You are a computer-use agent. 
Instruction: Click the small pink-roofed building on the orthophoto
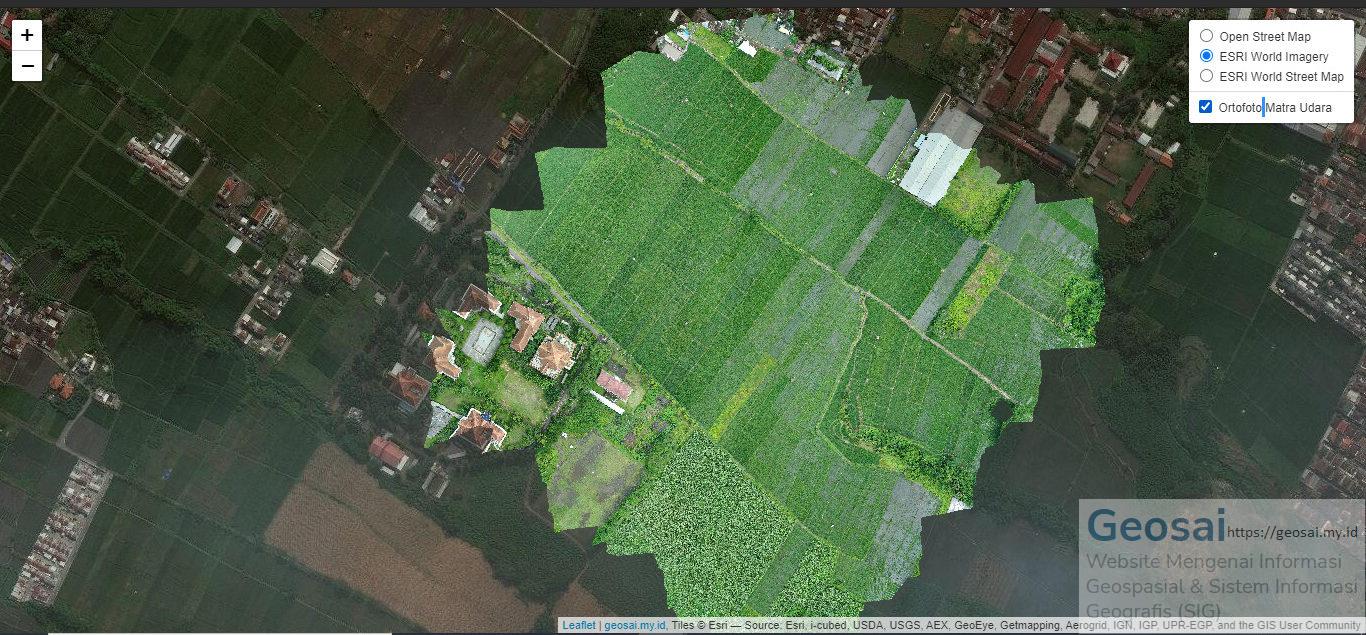pyautogui.click(x=614, y=384)
